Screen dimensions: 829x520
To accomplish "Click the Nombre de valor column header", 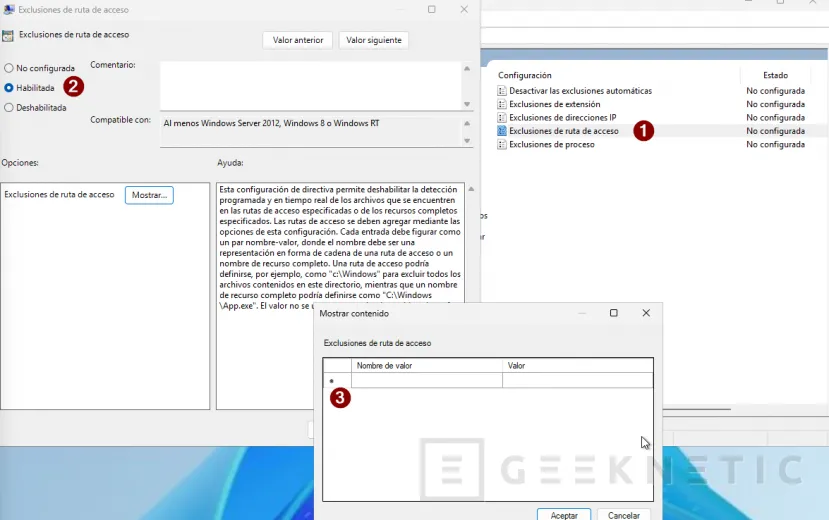I will tap(427, 366).
